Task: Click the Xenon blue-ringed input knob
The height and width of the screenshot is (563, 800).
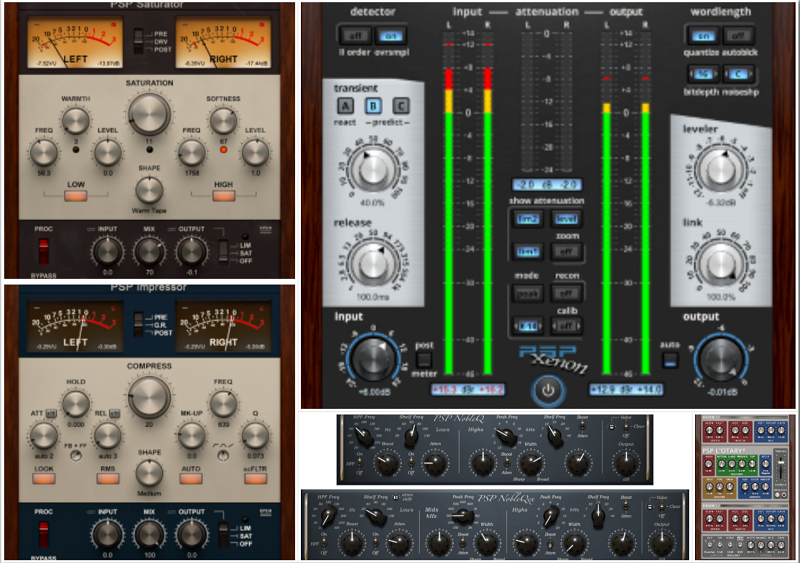Action: coord(373,359)
